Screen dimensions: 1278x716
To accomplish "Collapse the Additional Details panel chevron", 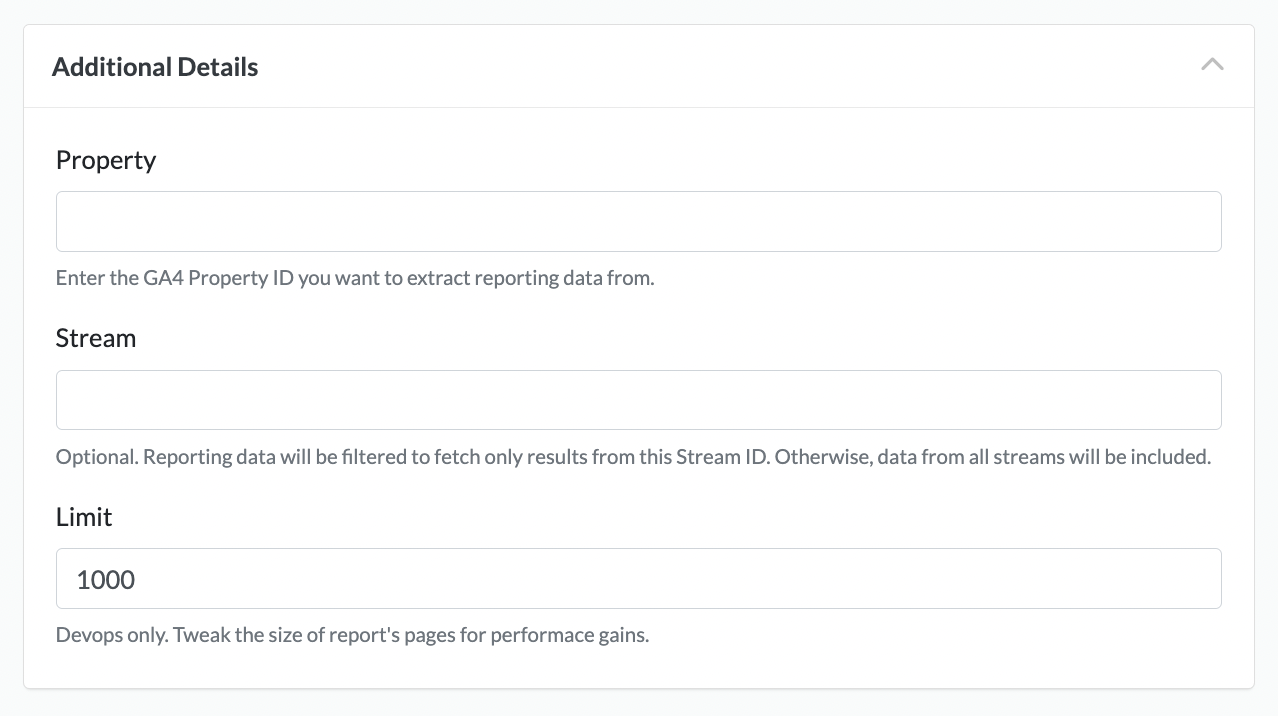I will coord(1212,65).
